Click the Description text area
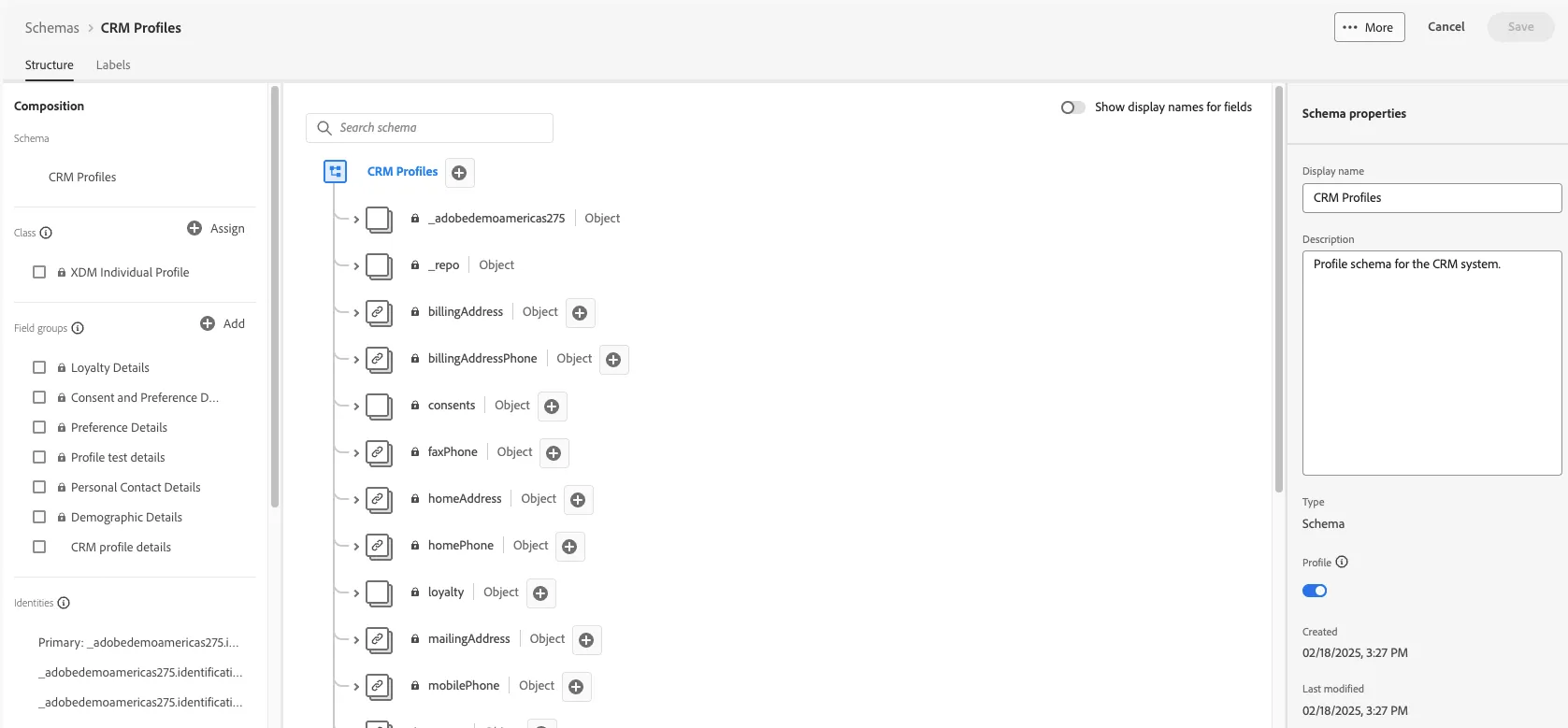Screen dimensions: 1568x728 tap(1431, 363)
